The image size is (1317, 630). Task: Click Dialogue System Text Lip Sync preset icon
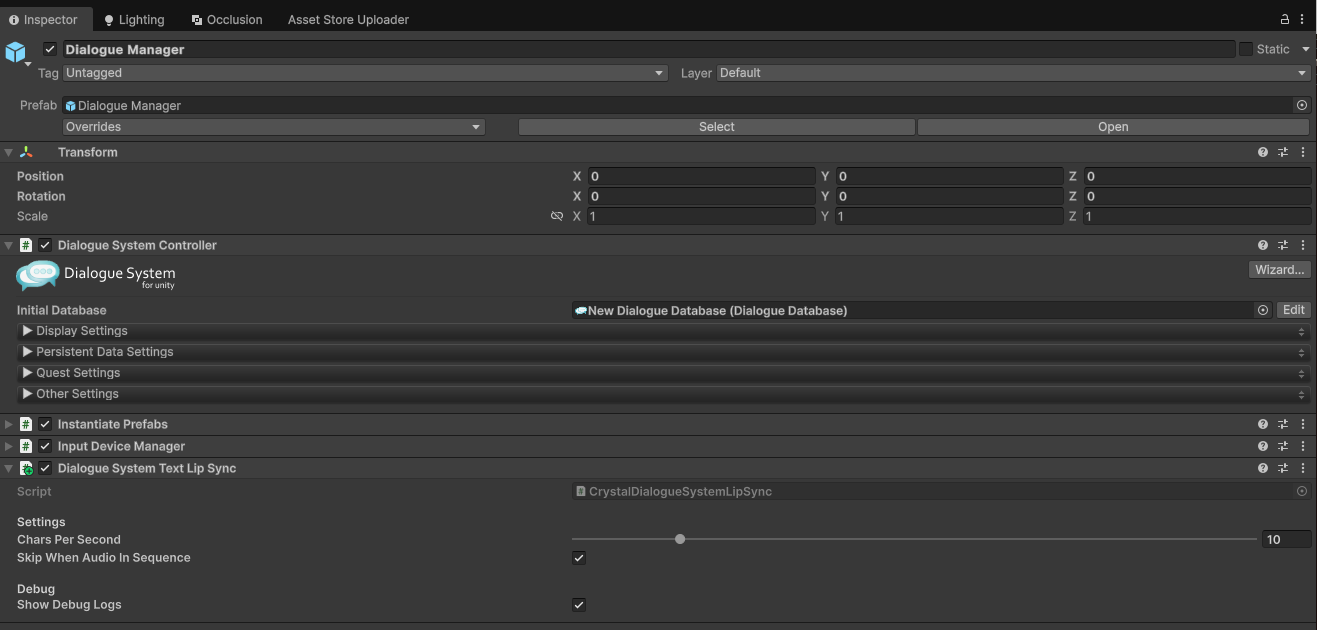[1283, 469]
